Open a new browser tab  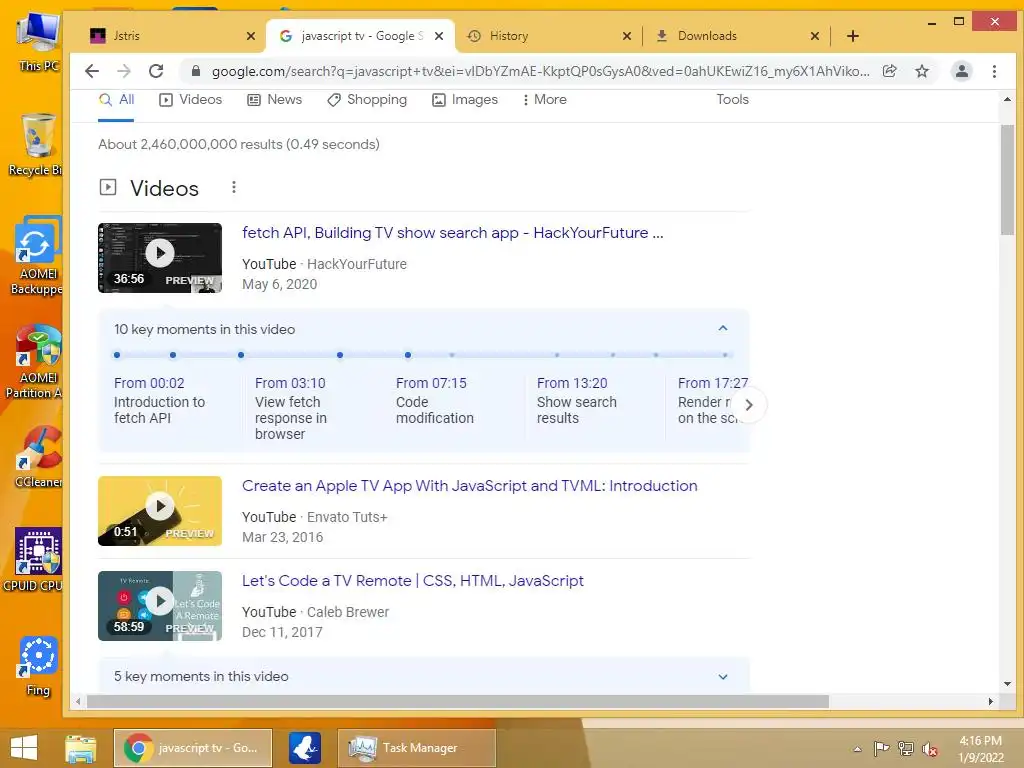(x=852, y=36)
